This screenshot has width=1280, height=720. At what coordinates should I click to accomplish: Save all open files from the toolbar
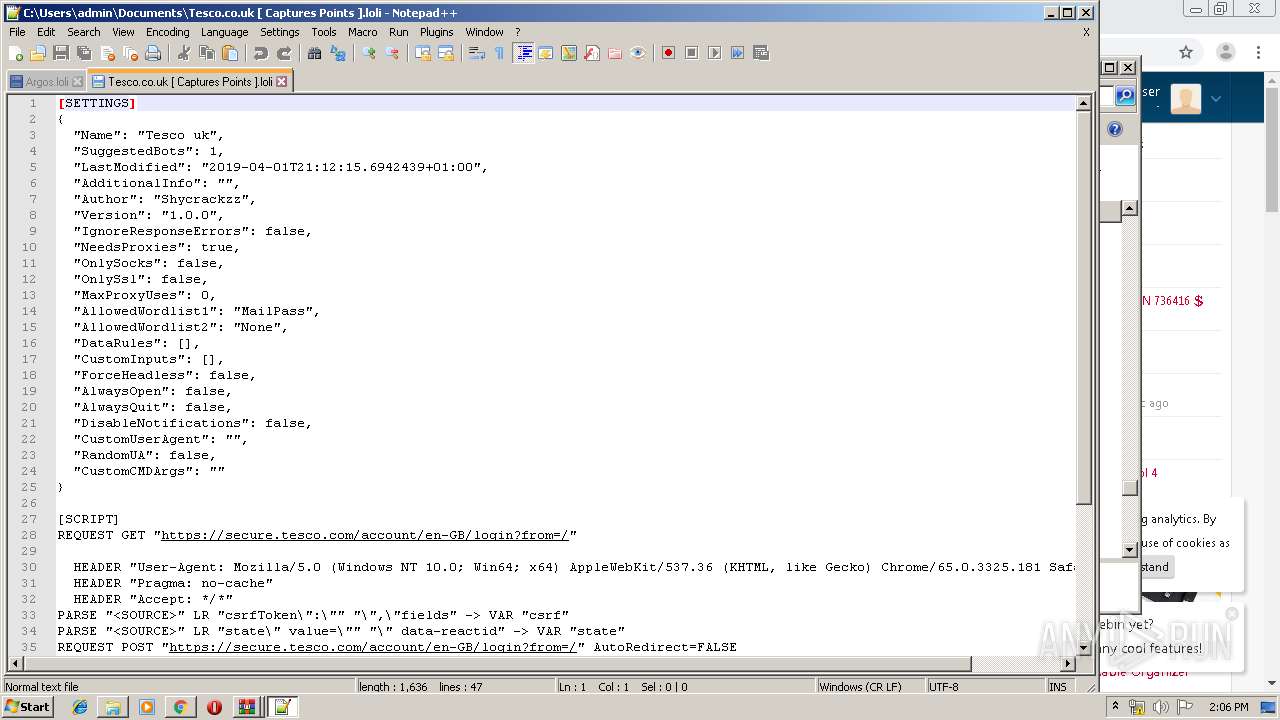[x=84, y=53]
